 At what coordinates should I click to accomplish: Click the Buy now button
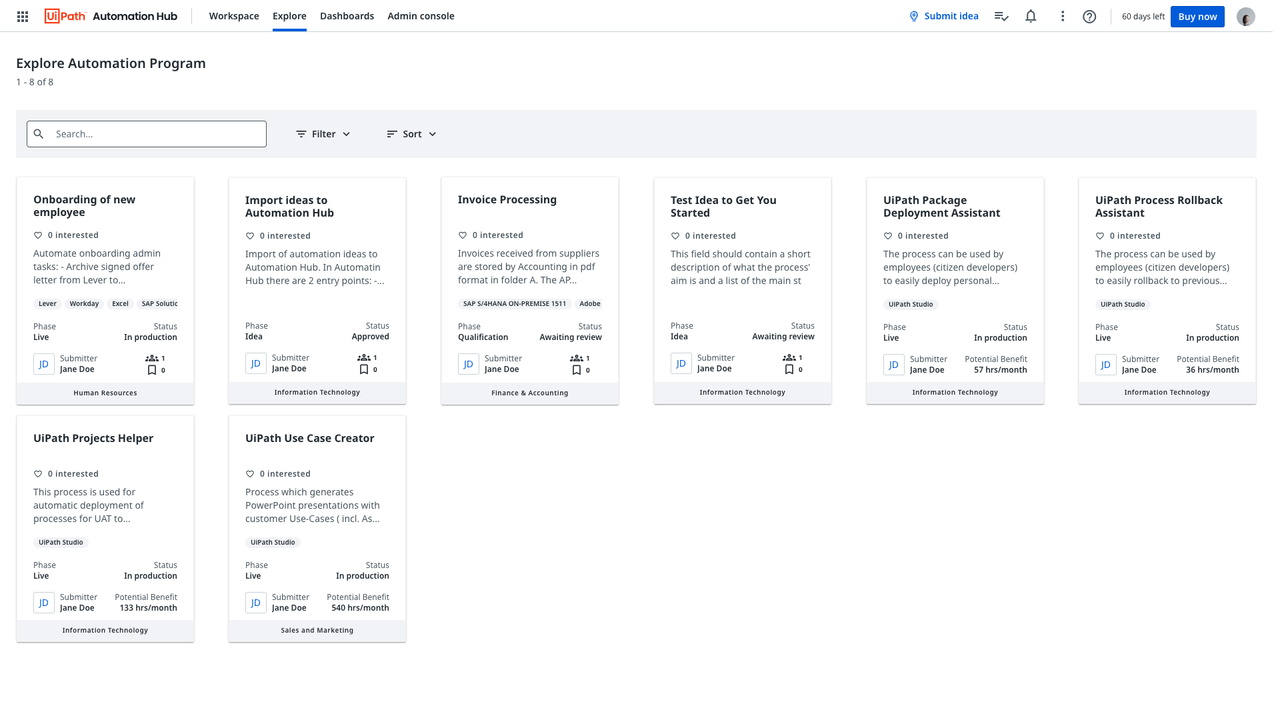click(1197, 16)
